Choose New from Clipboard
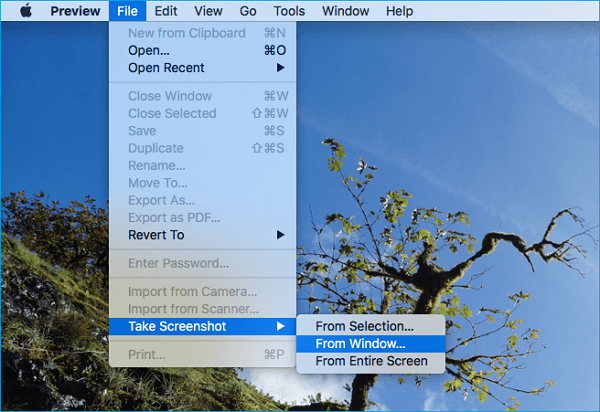 pyautogui.click(x=202, y=33)
